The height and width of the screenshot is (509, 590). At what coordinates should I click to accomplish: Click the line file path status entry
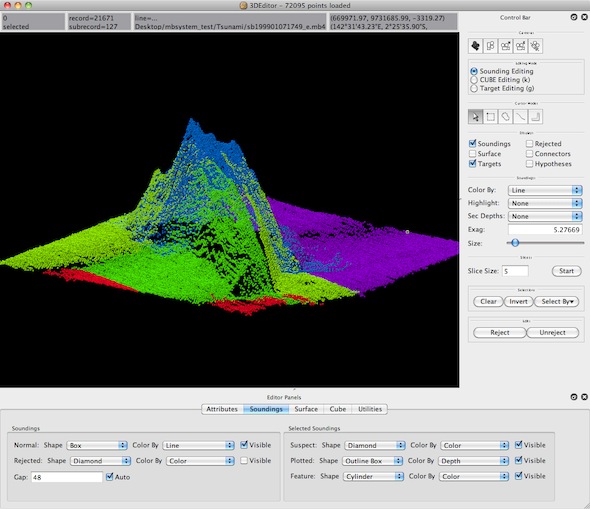click(x=230, y=22)
